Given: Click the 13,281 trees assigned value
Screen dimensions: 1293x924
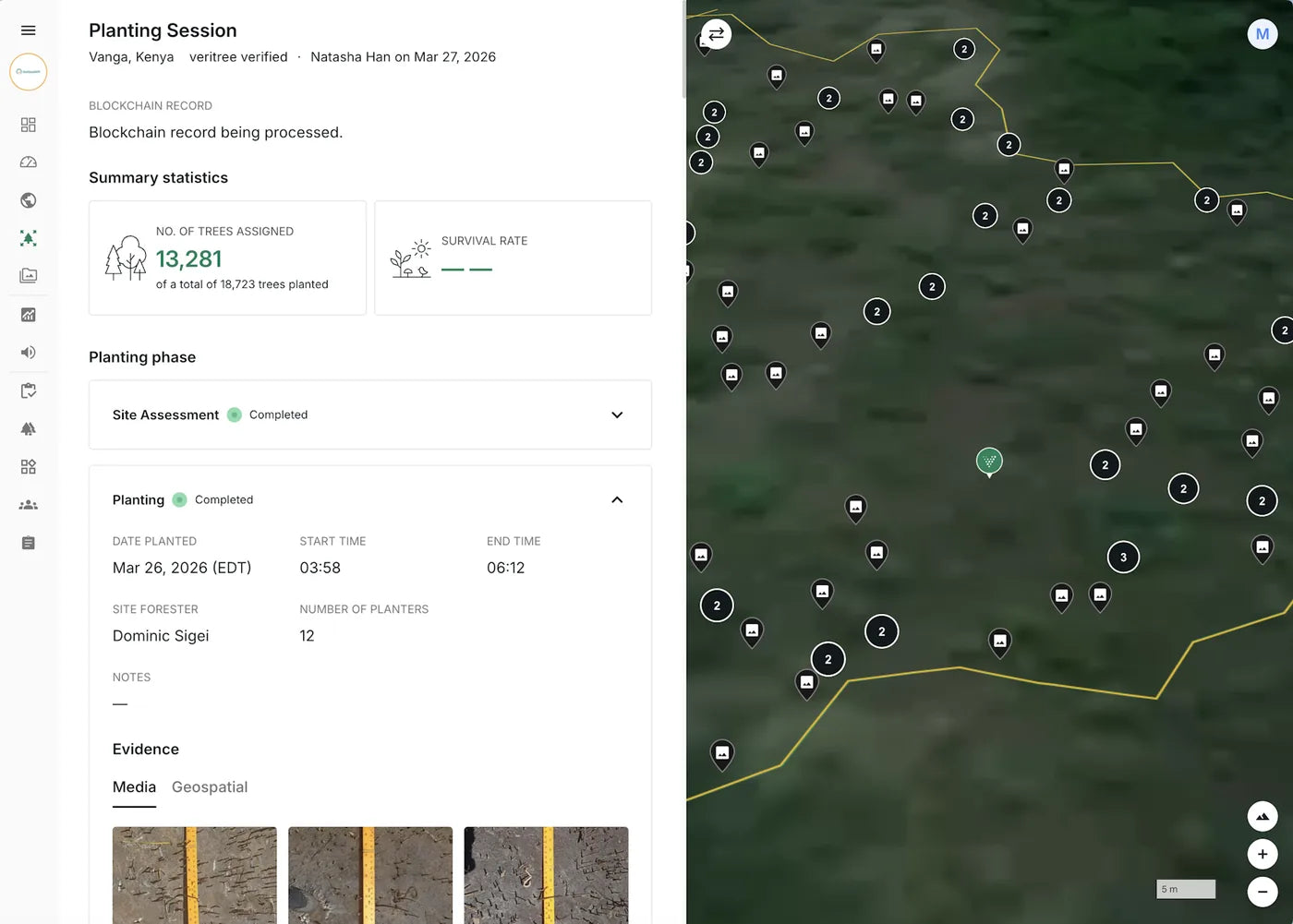Looking at the screenshot, I should tap(189, 259).
